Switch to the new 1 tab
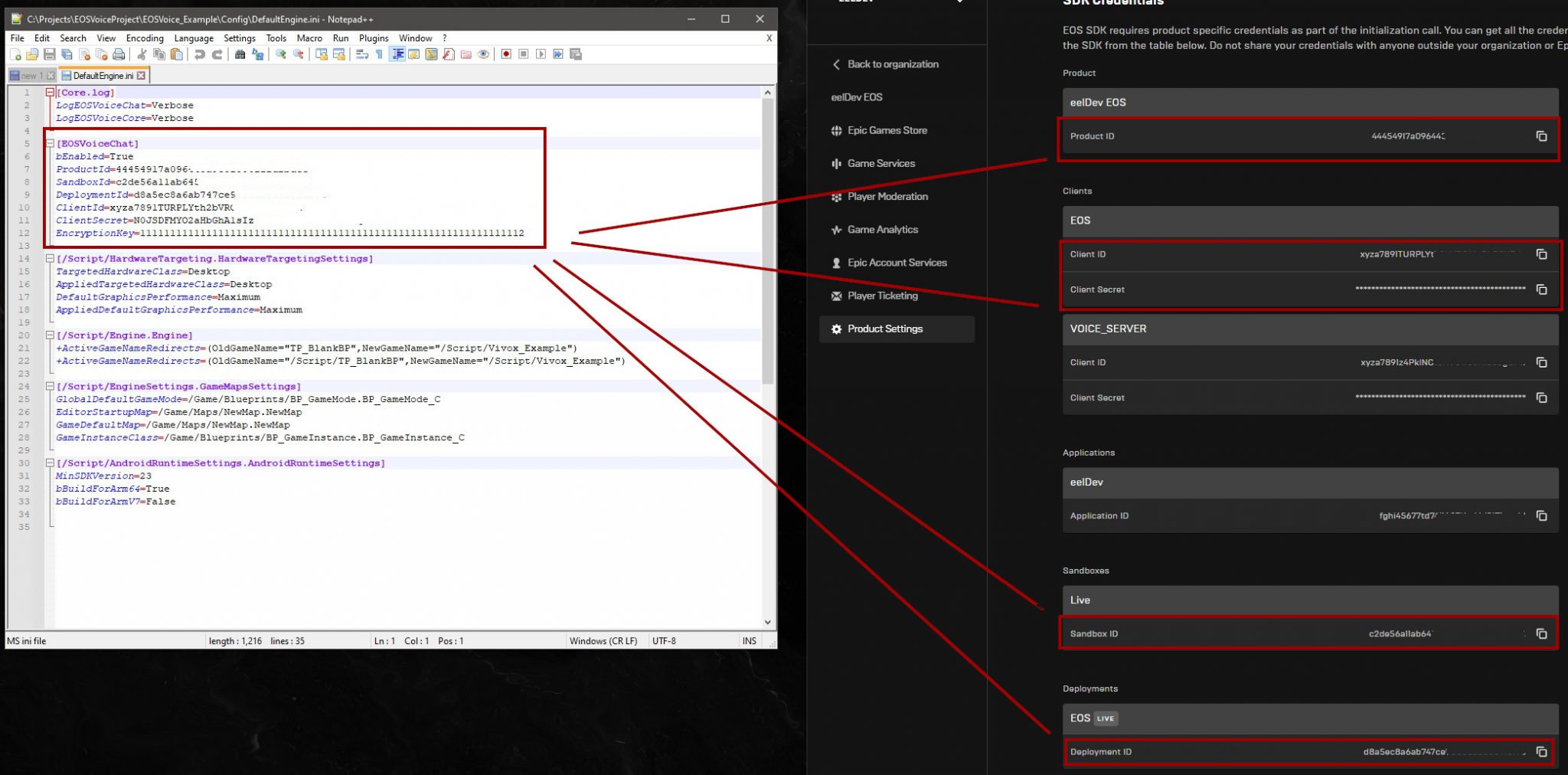Viewport: 1568px width, 775px height. [x=31, y=76]
